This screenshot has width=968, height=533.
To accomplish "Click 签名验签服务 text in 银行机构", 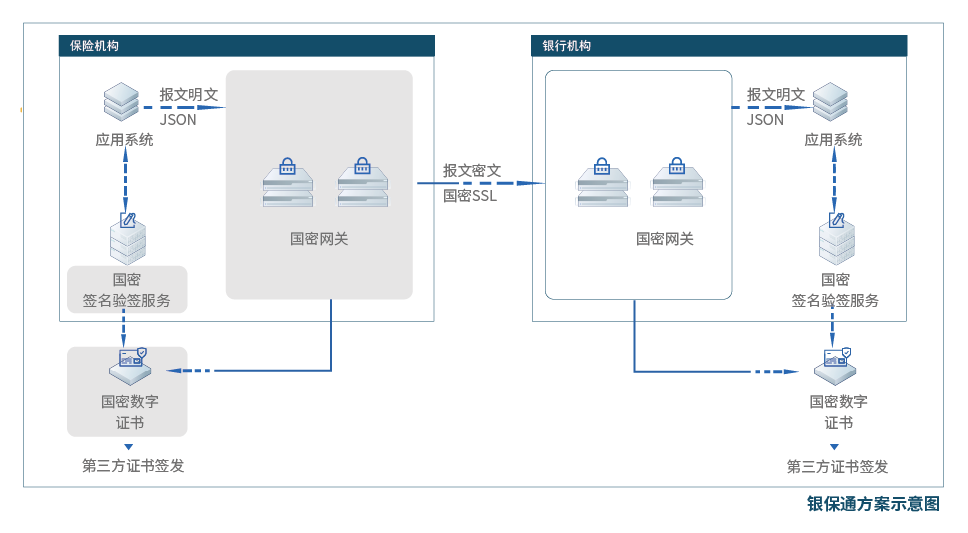I will [x=835, y=301].
